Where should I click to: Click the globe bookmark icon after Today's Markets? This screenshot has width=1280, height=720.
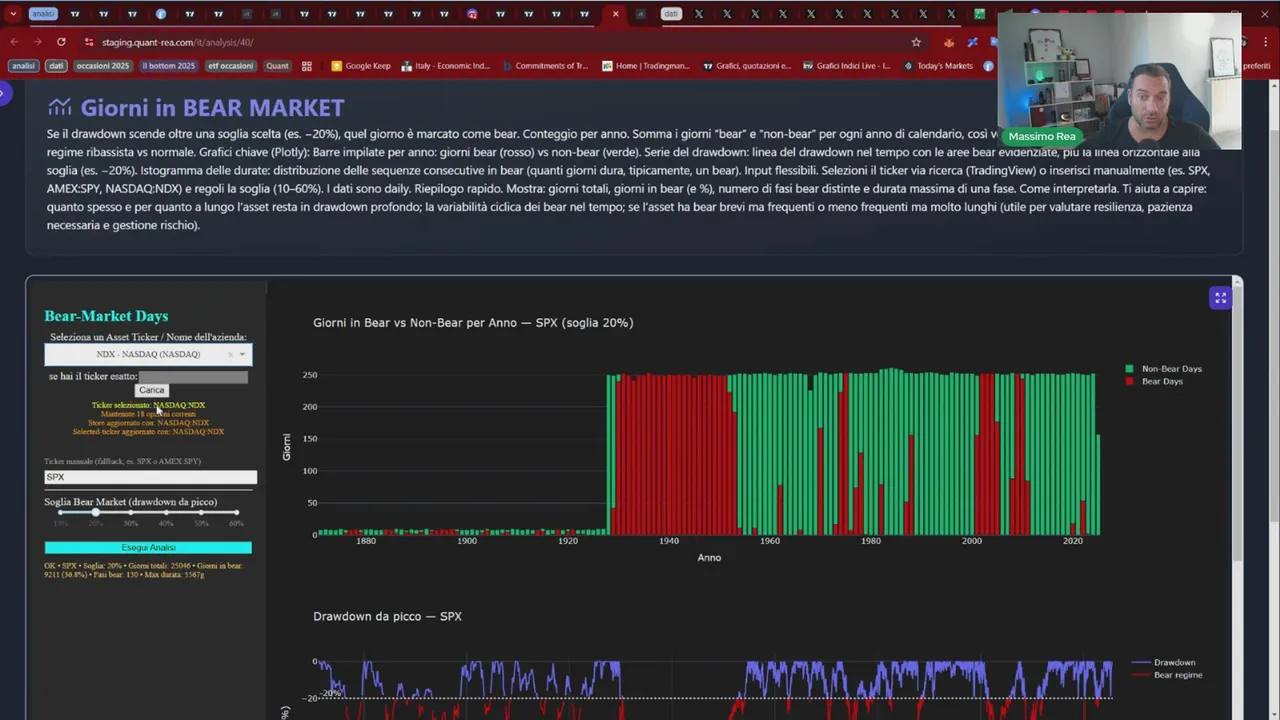coord(988,66)
